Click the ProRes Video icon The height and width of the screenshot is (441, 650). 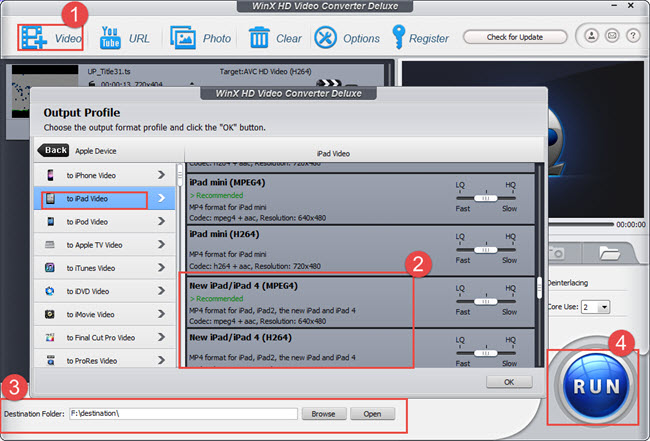(x=50, y=360)
